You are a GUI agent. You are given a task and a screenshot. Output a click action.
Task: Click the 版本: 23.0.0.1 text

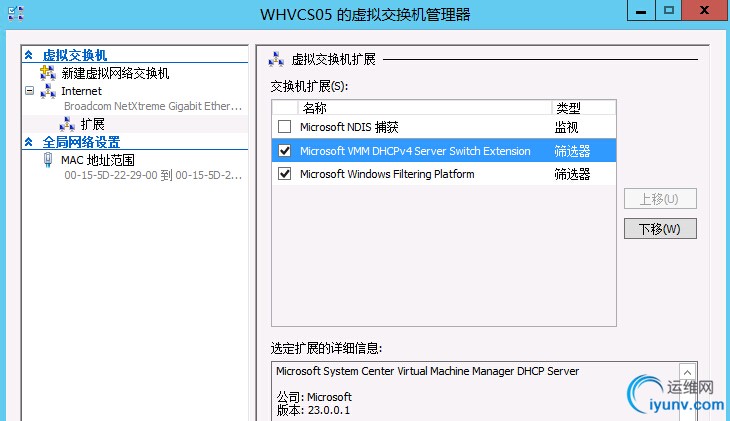(313, 410)
